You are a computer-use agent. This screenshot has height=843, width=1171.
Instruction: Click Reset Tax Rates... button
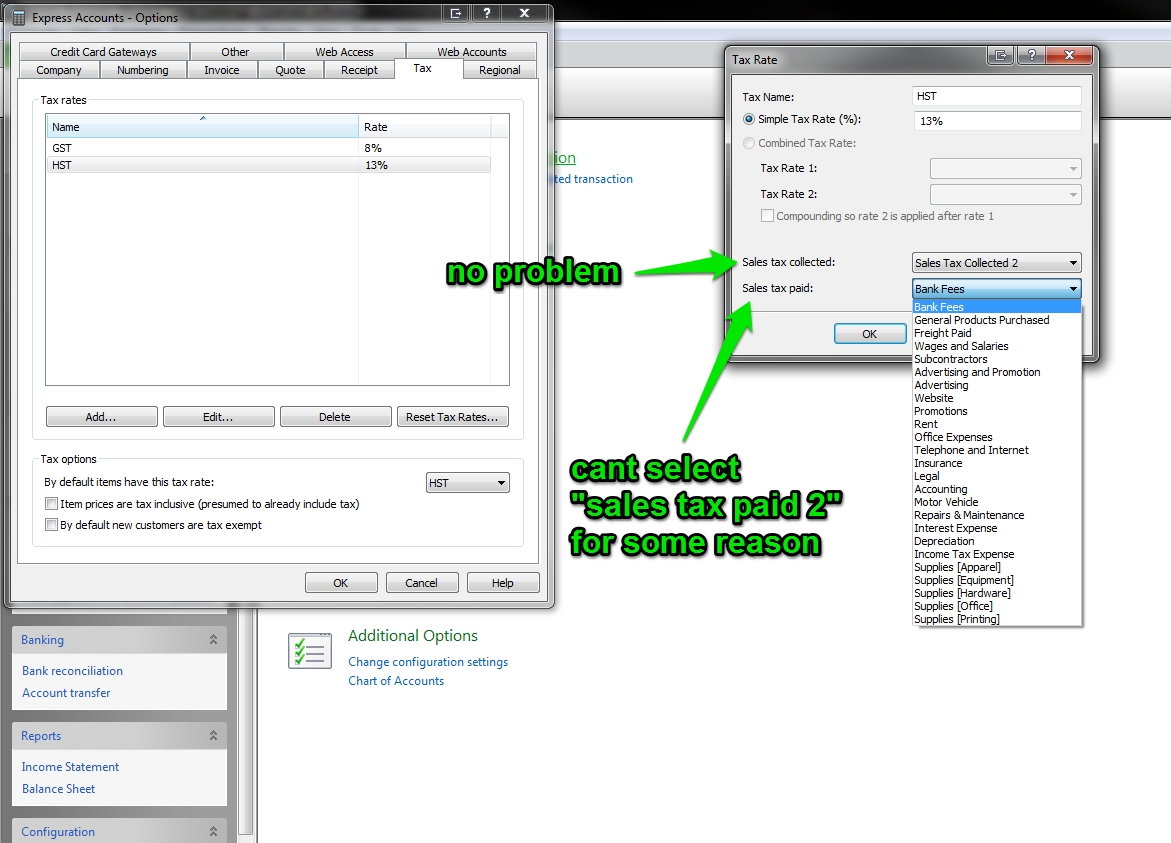click(x=453, y=417)
